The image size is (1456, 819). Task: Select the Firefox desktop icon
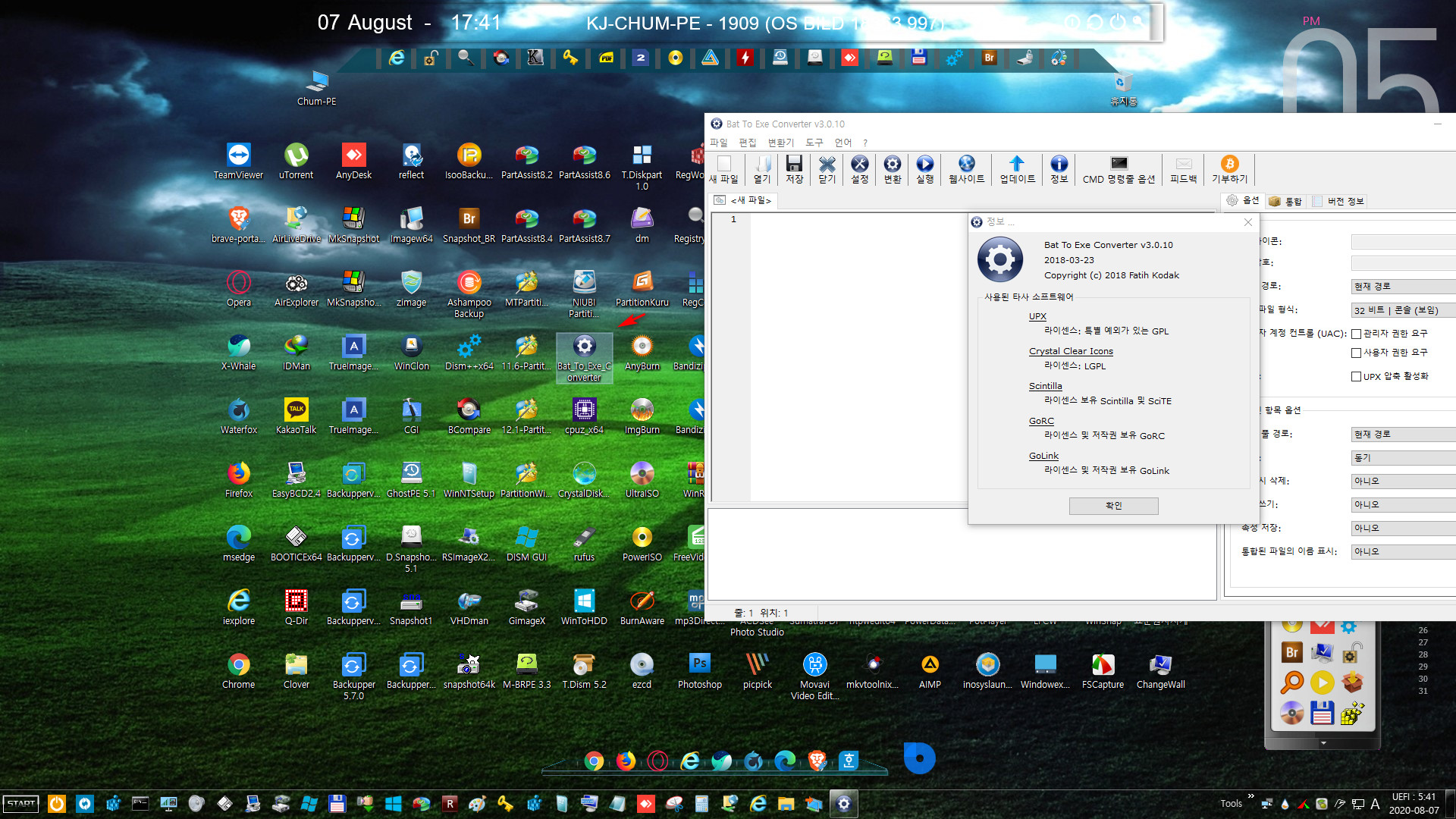pos(238,480)
